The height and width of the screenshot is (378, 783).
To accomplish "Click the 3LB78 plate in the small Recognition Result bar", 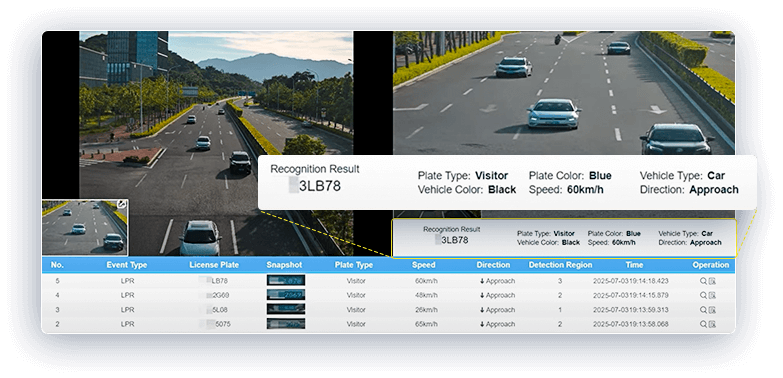I will coord(454,240).
